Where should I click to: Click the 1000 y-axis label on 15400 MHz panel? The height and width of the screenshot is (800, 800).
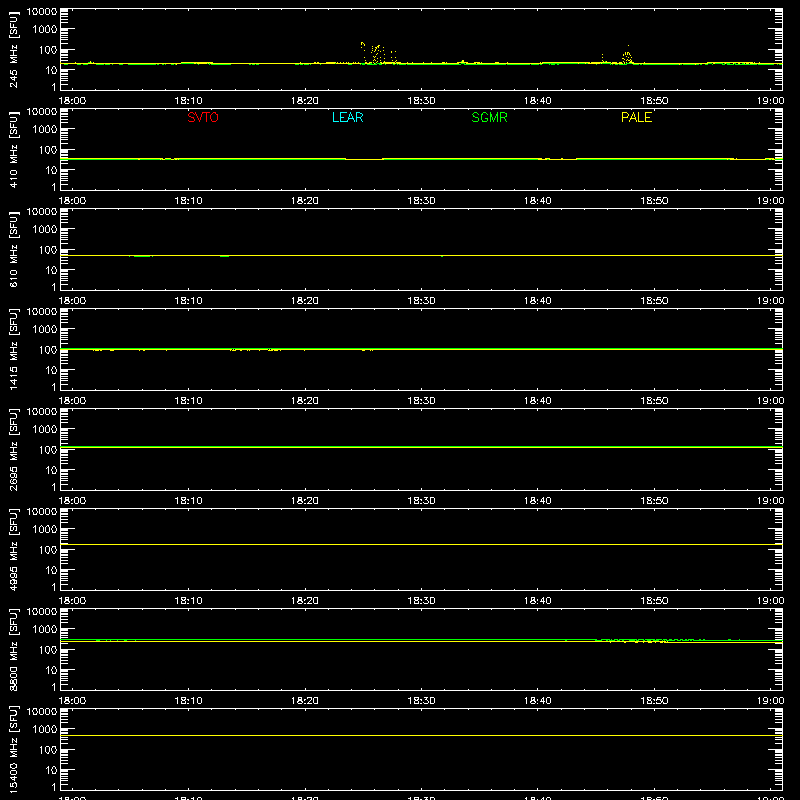coord(45,729)
